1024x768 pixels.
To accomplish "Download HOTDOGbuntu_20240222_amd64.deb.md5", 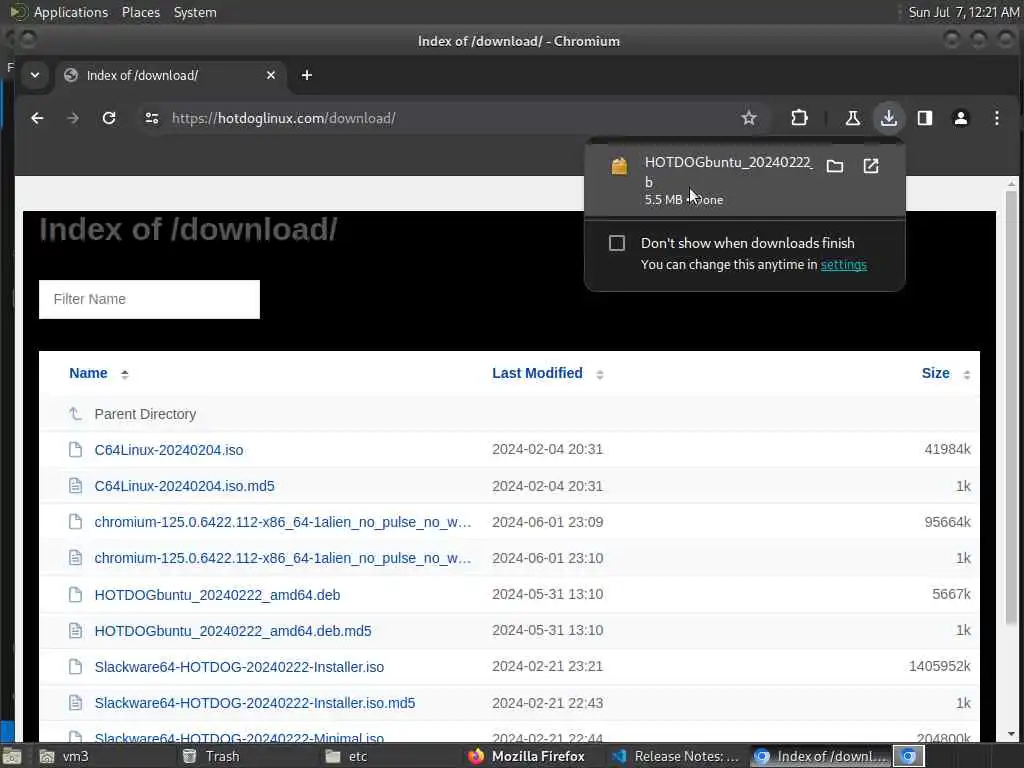I will 232,631.
